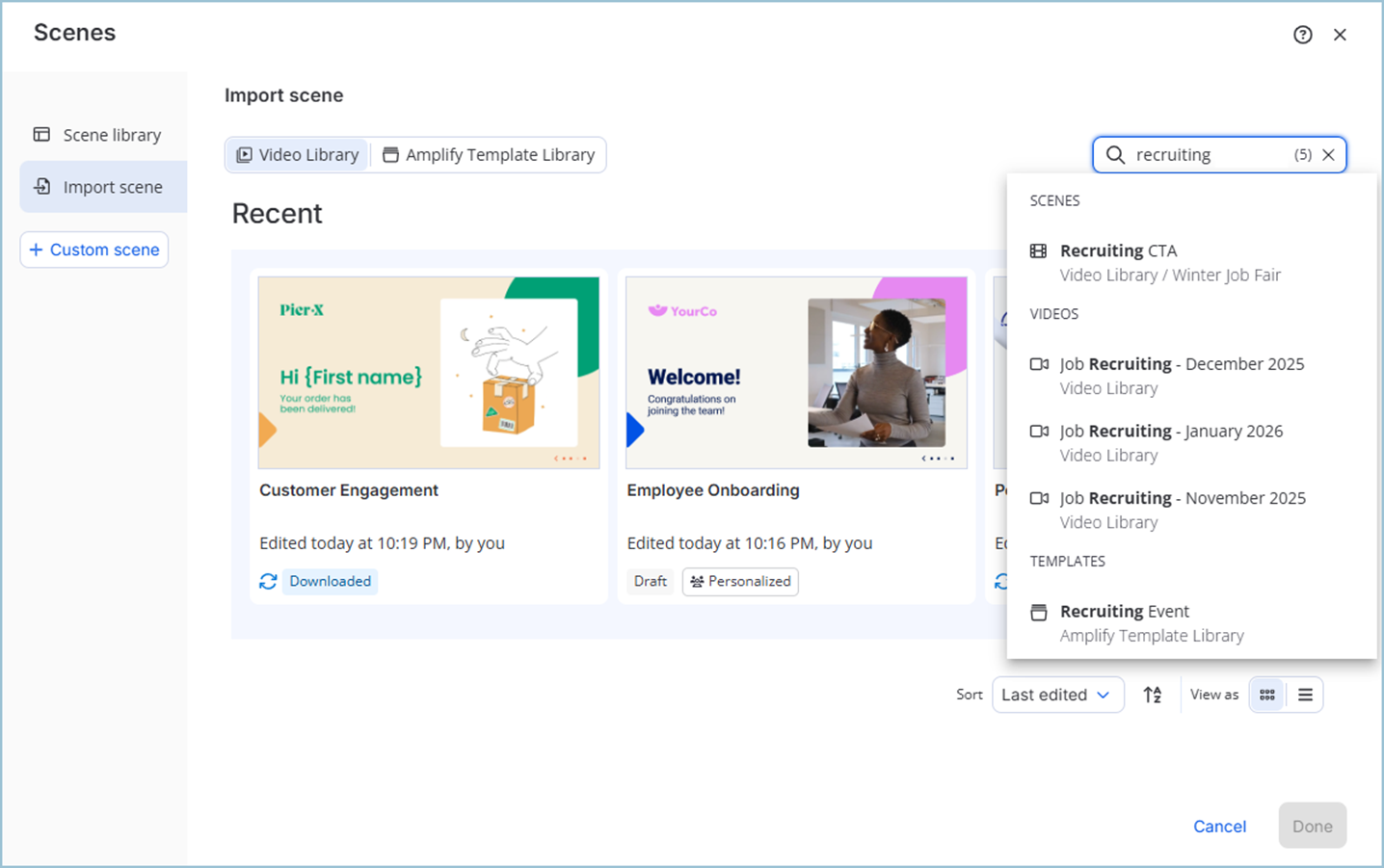The width and height of the screenshot is (1384, 868).
Task: Click the December 2025 video camera icon
Action: pos(1039,364)
